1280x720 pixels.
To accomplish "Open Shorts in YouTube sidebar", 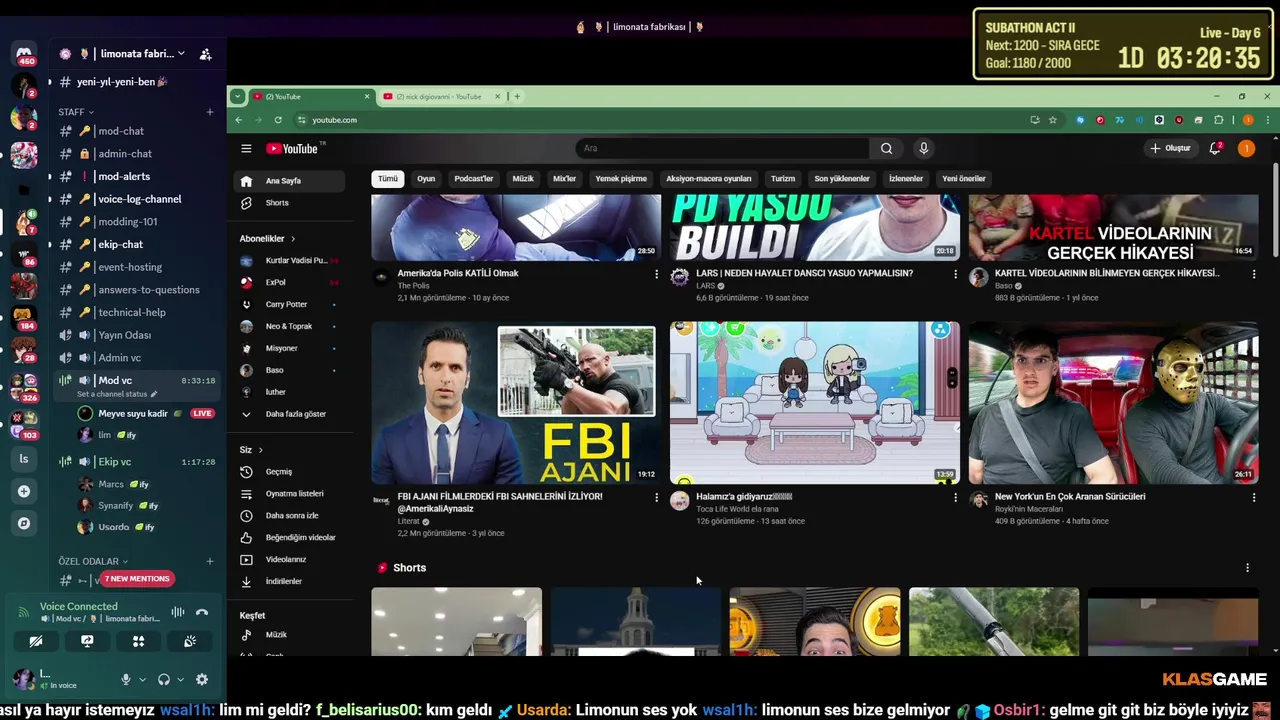I will (x=290, y=203).
